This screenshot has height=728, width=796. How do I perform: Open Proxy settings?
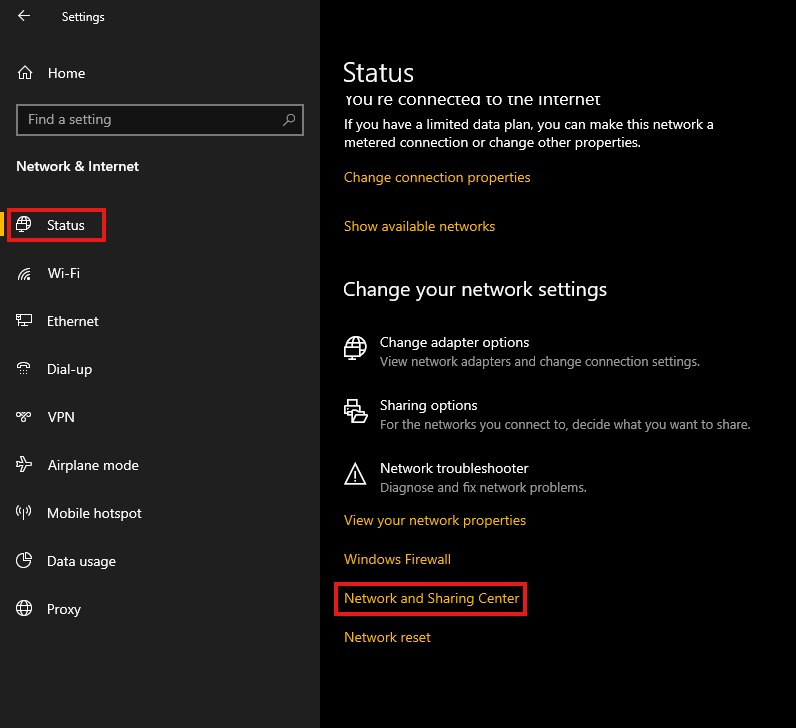pos(63,609)
